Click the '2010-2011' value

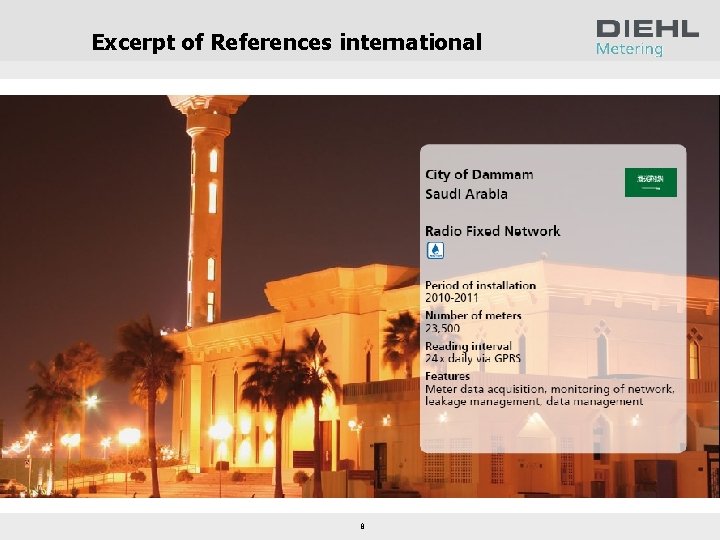click(451, 298)
